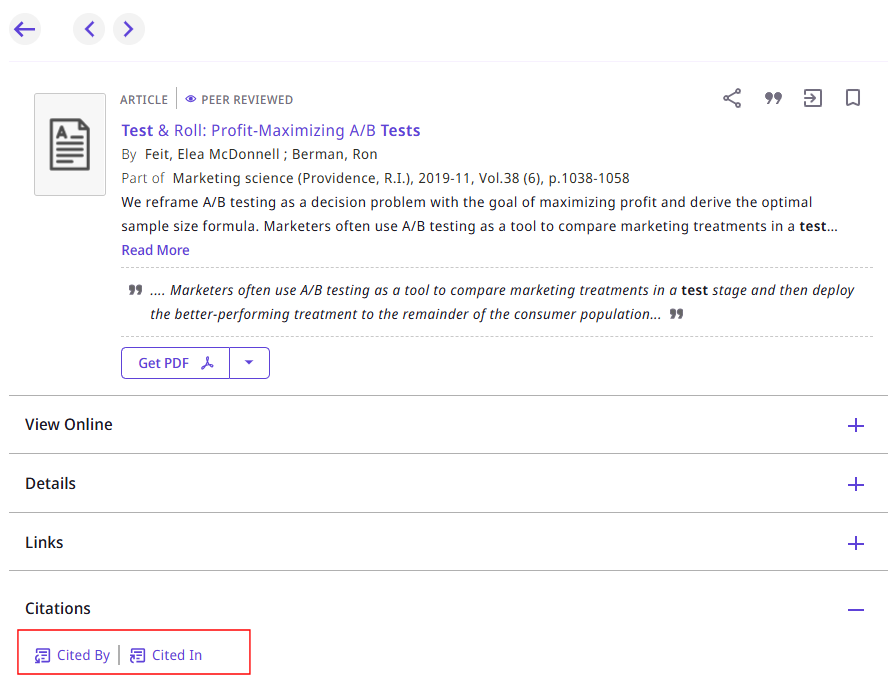Open the Cited By link
Screen dimensions: 892x696
[73, 655]
